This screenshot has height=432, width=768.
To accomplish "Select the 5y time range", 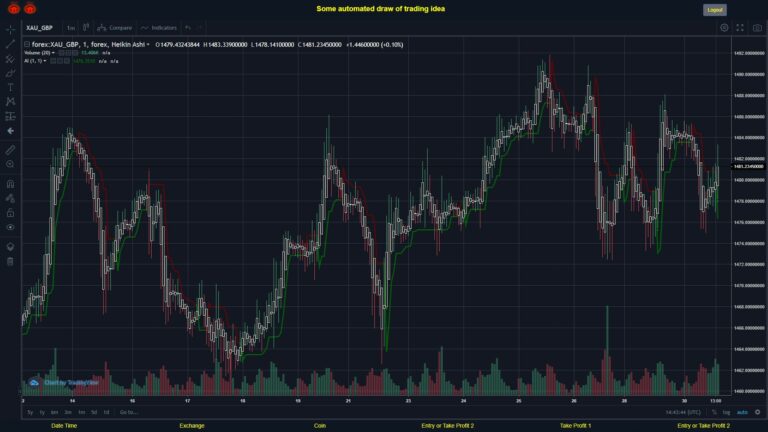I will click(30, 412).
